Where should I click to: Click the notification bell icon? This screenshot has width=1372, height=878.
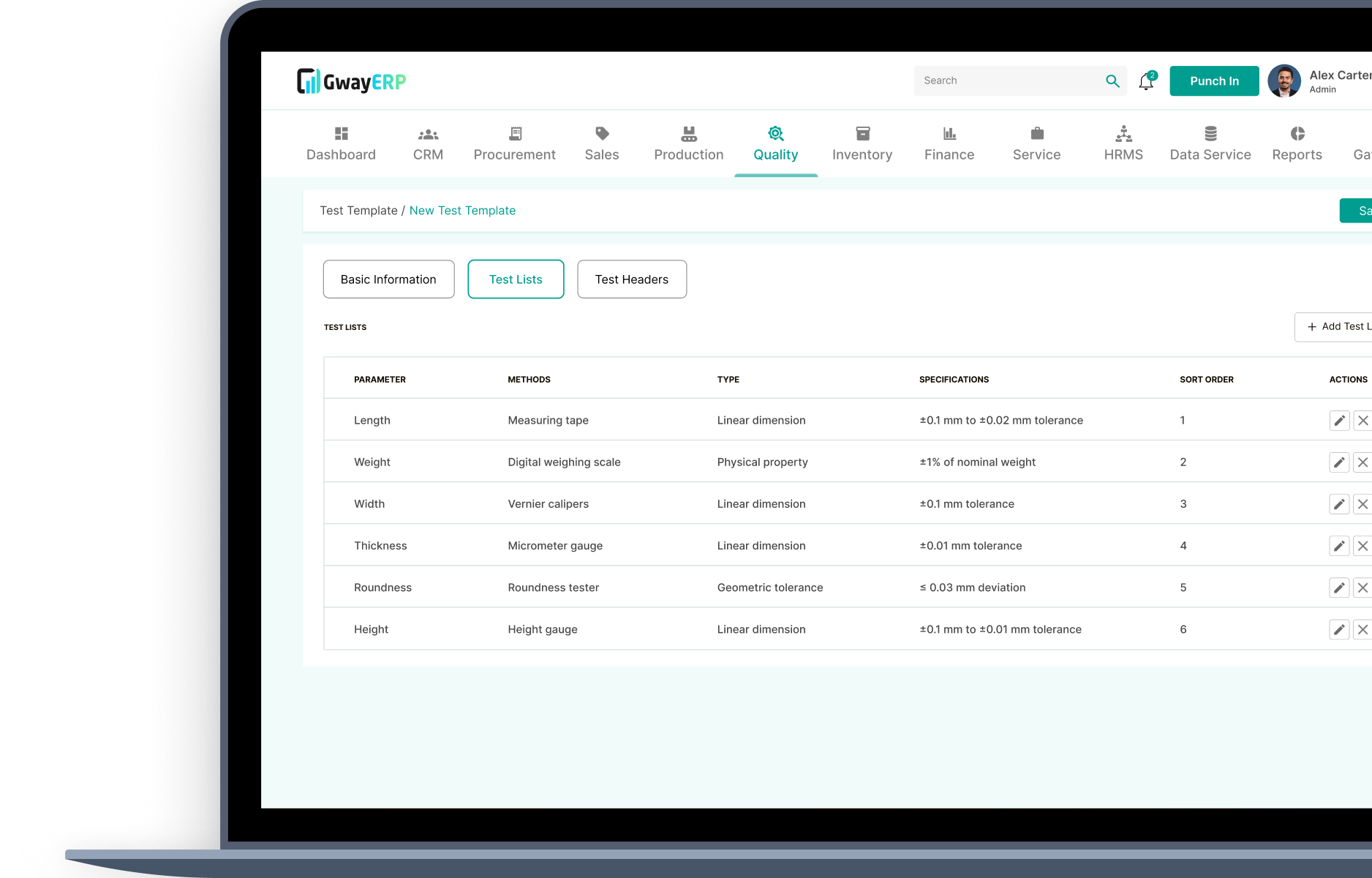(x=1145, y=80)
